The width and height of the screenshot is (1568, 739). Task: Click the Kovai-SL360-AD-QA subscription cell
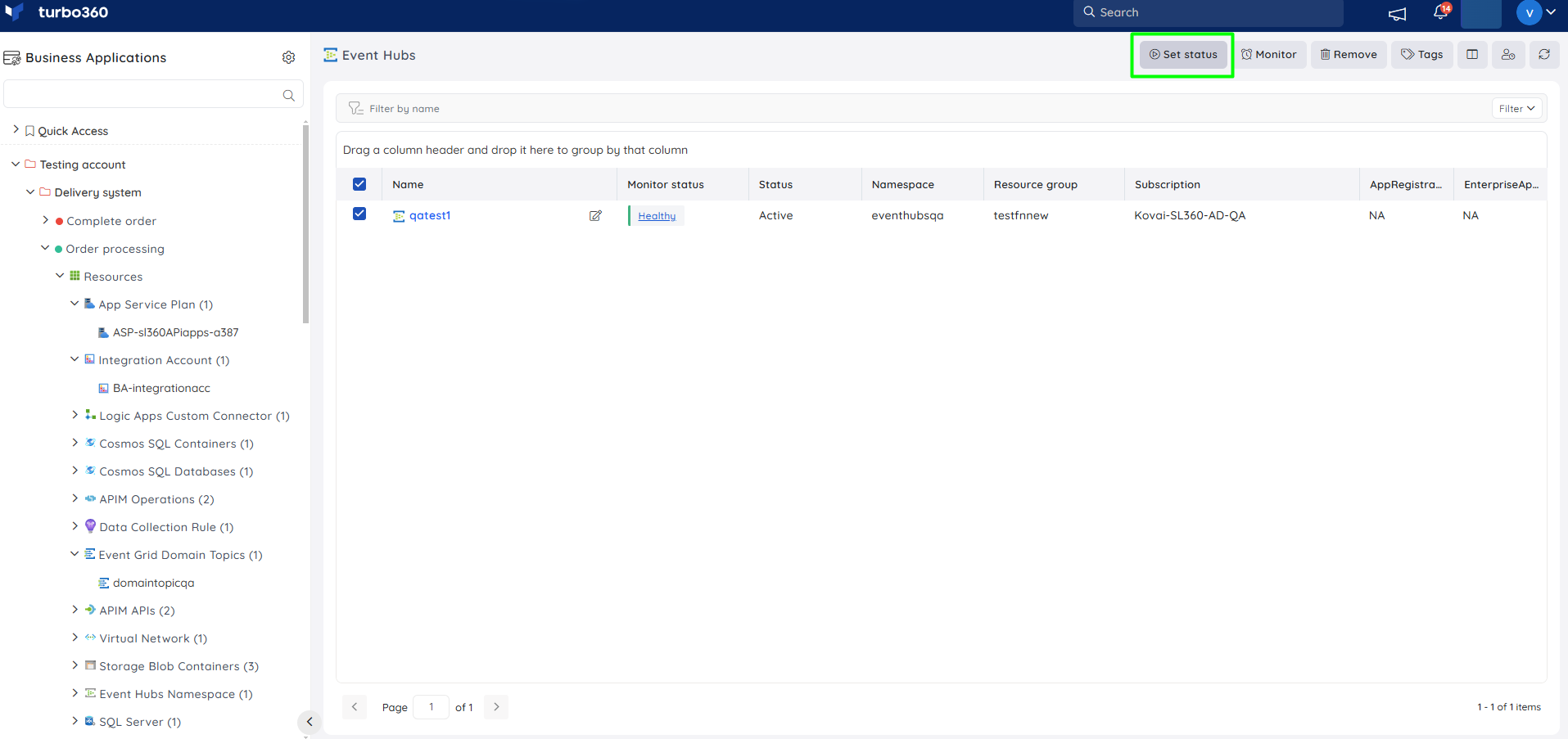pos(1190,215)
